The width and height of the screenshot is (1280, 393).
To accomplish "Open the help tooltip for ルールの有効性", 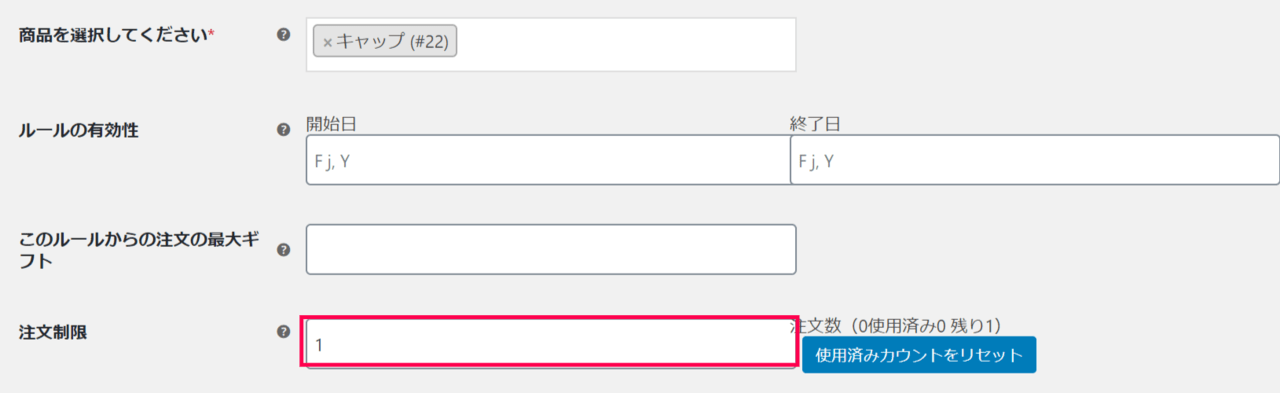I will coord(283,130).
